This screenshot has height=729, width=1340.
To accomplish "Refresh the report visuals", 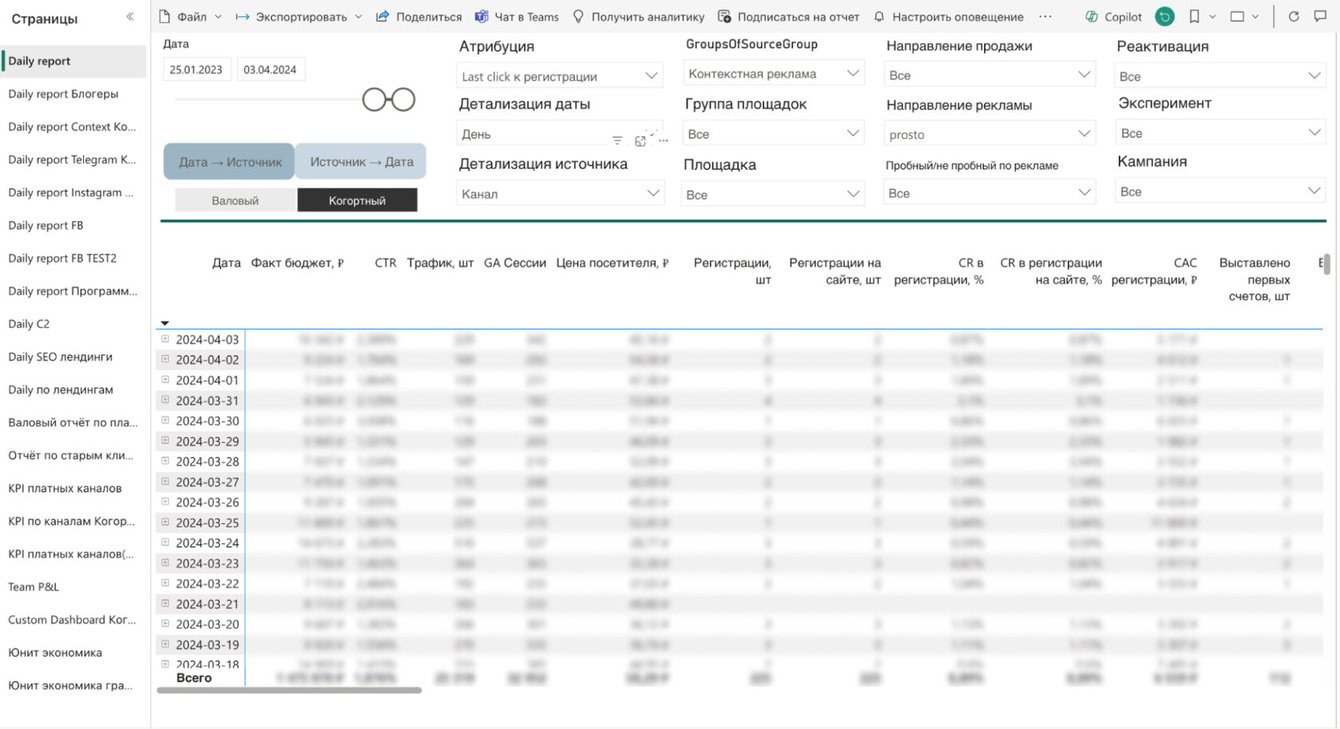I will [1294, 17].
